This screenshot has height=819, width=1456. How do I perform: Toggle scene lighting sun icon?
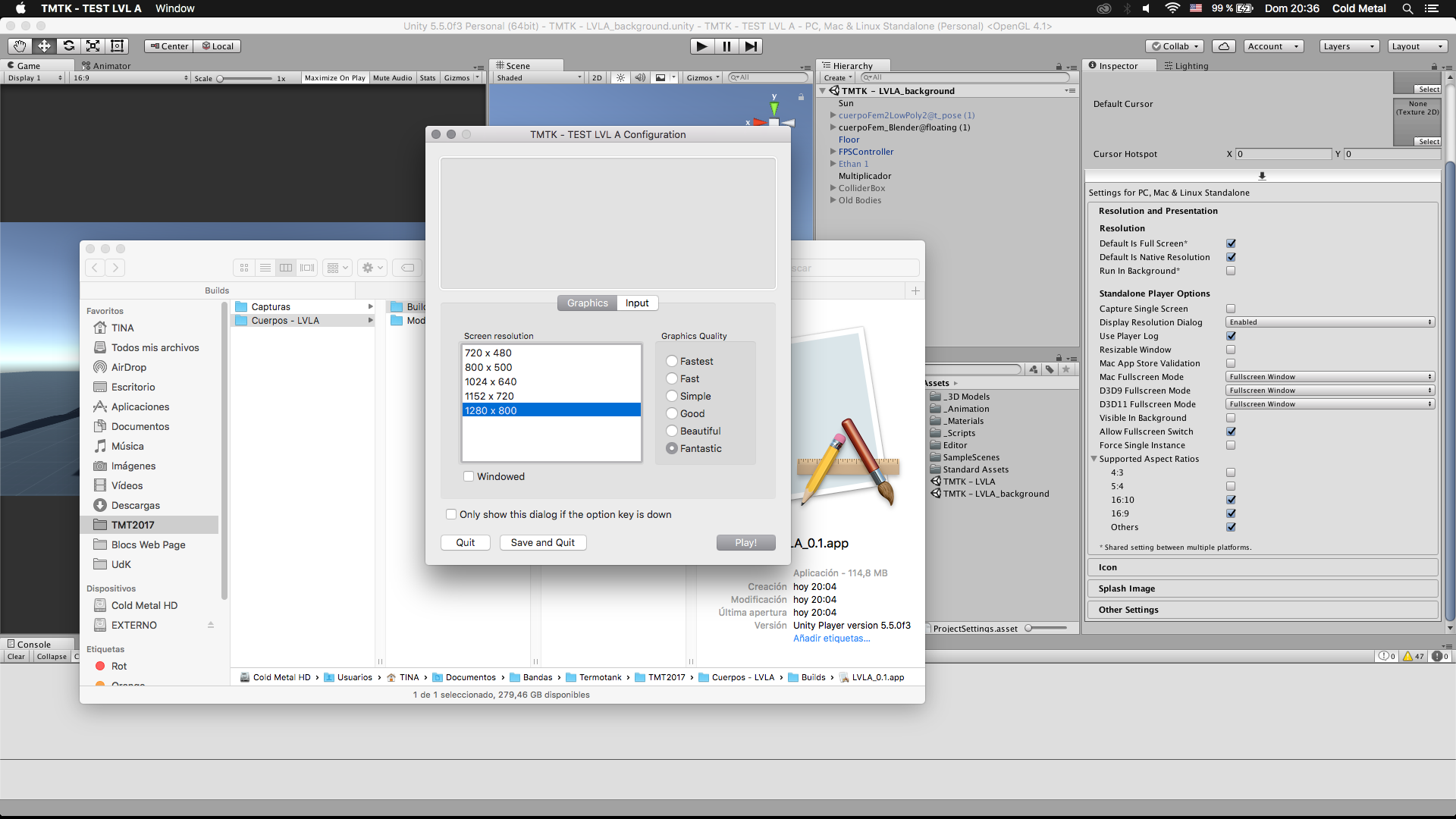coord(621,78)
